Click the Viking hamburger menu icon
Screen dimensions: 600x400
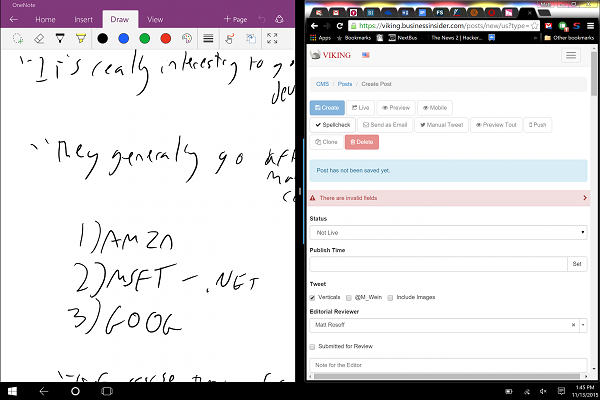pos(571,56)
